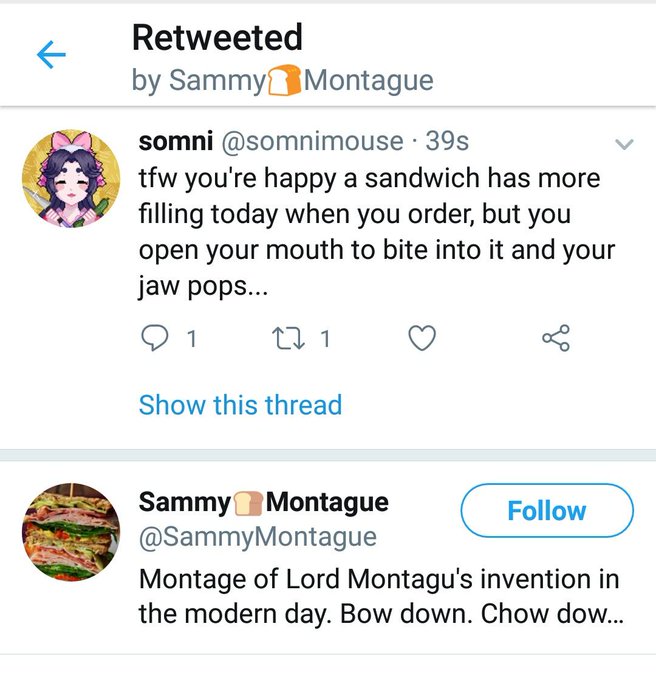Tap the retweet count number
The height and width of the screenshot is (680, 656).
click(325, 339)
